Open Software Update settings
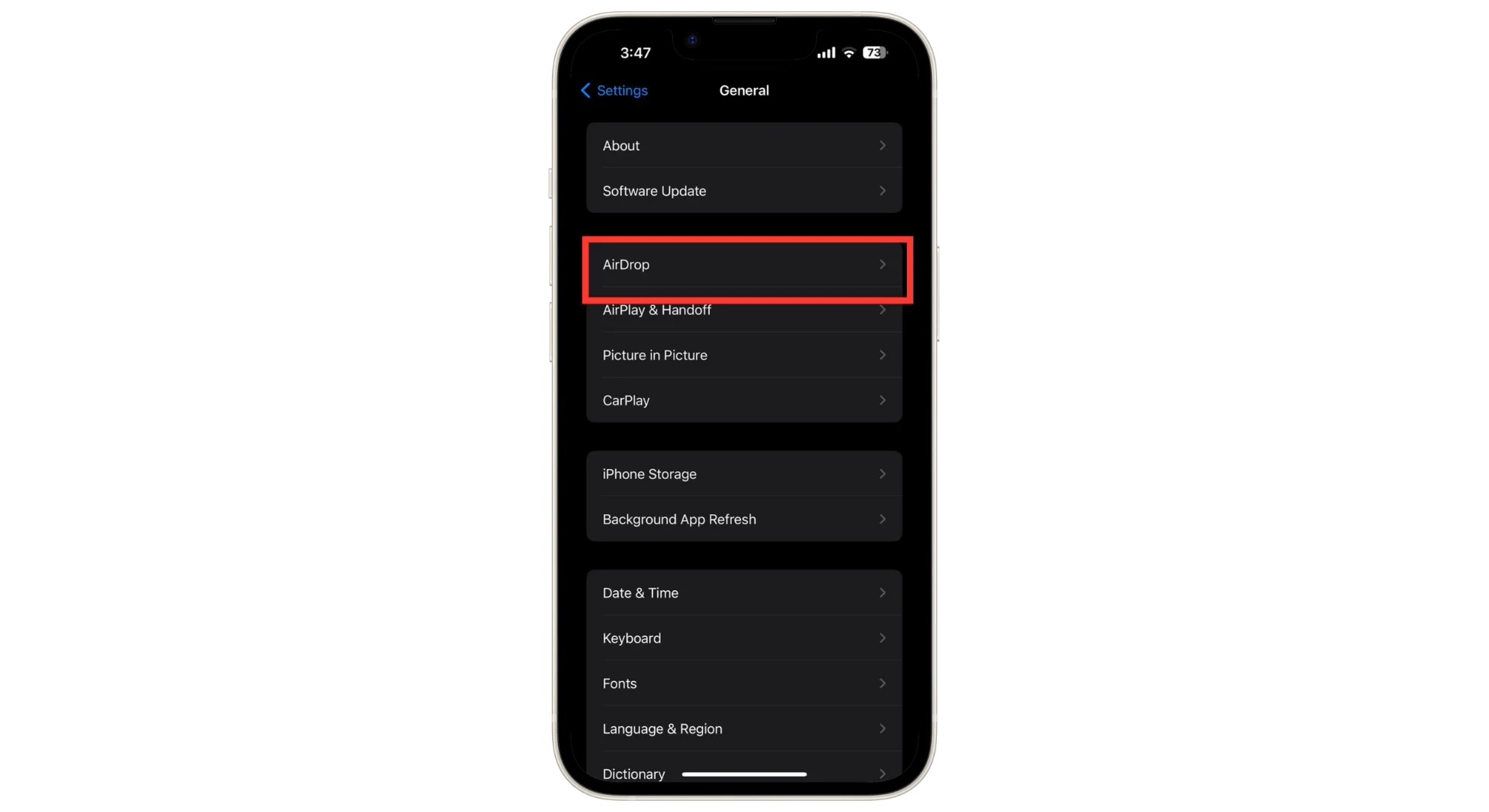 (x=744, y=190)
